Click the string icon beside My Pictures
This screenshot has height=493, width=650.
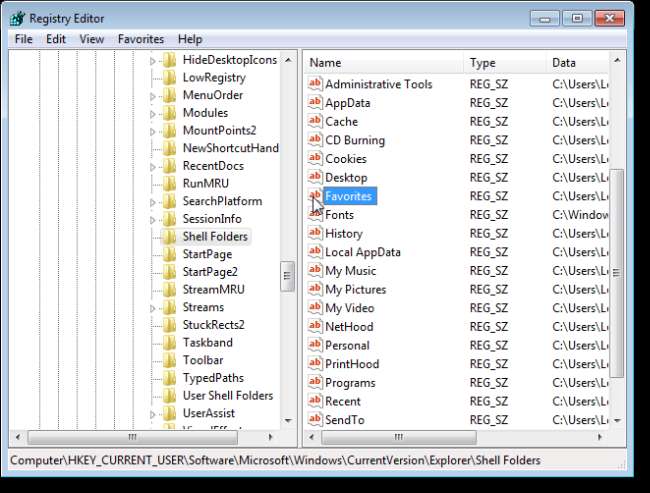click(x=315, y=289)
